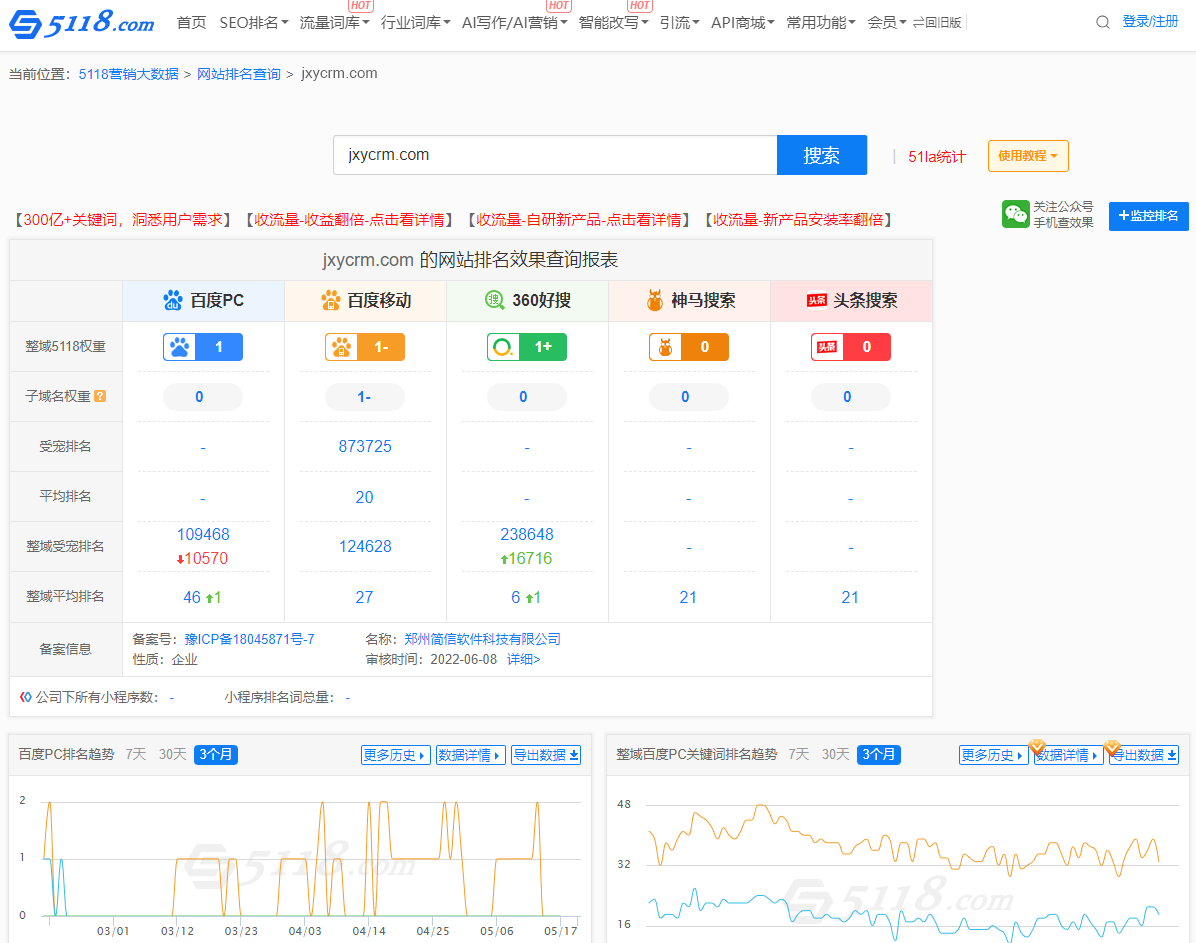The height and width of the screenshot is (943, 1196).
Task: Select 30天 tab in 百度PC排名趋势
Action: (172, 755)
